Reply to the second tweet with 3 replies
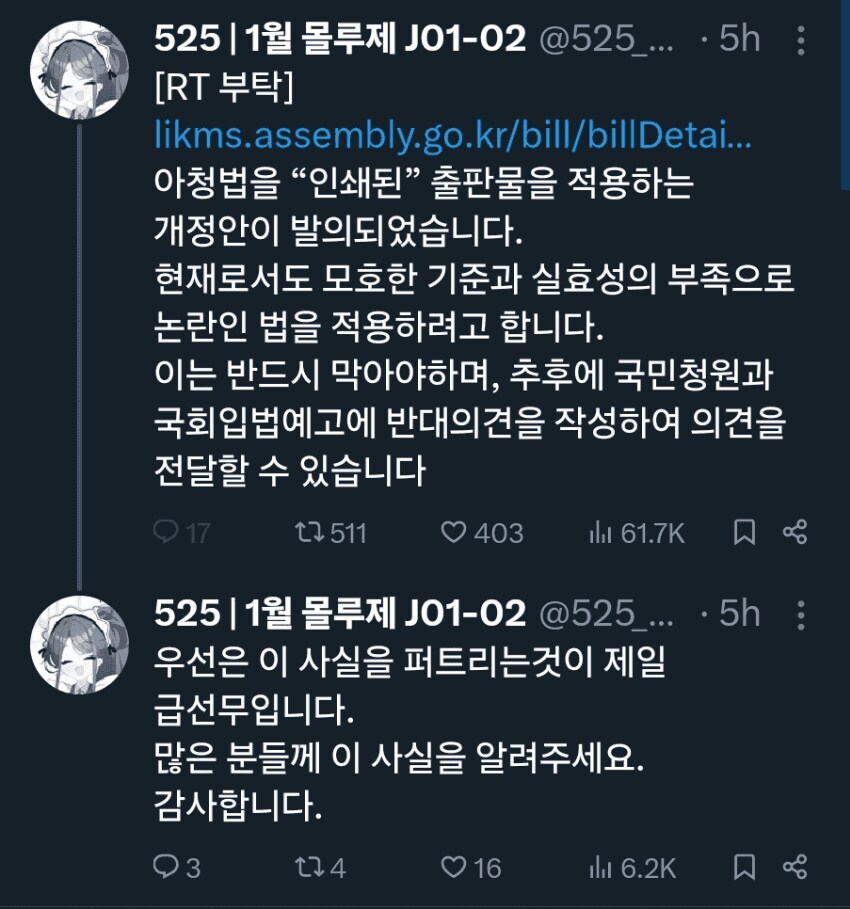The width and height of the screenshot is (850, 909). click(176, 867)
